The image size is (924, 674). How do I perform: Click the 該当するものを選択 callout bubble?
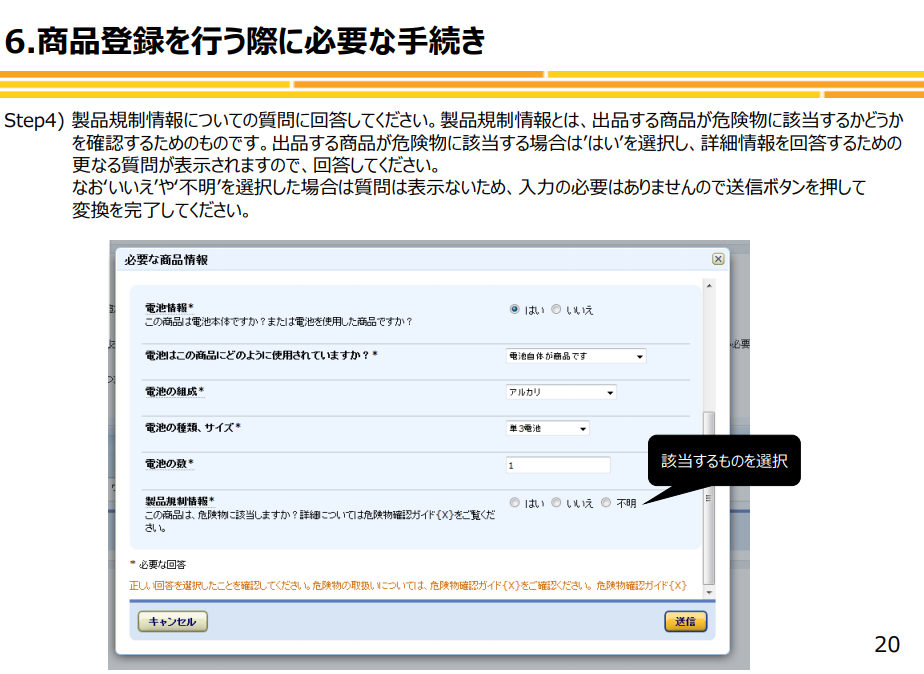pos(724,461)
